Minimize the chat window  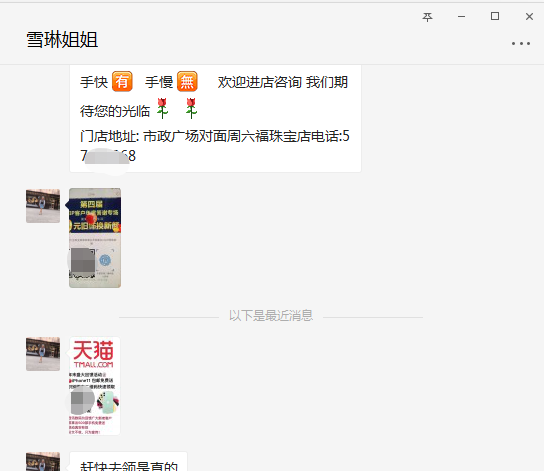click(461, 16)
